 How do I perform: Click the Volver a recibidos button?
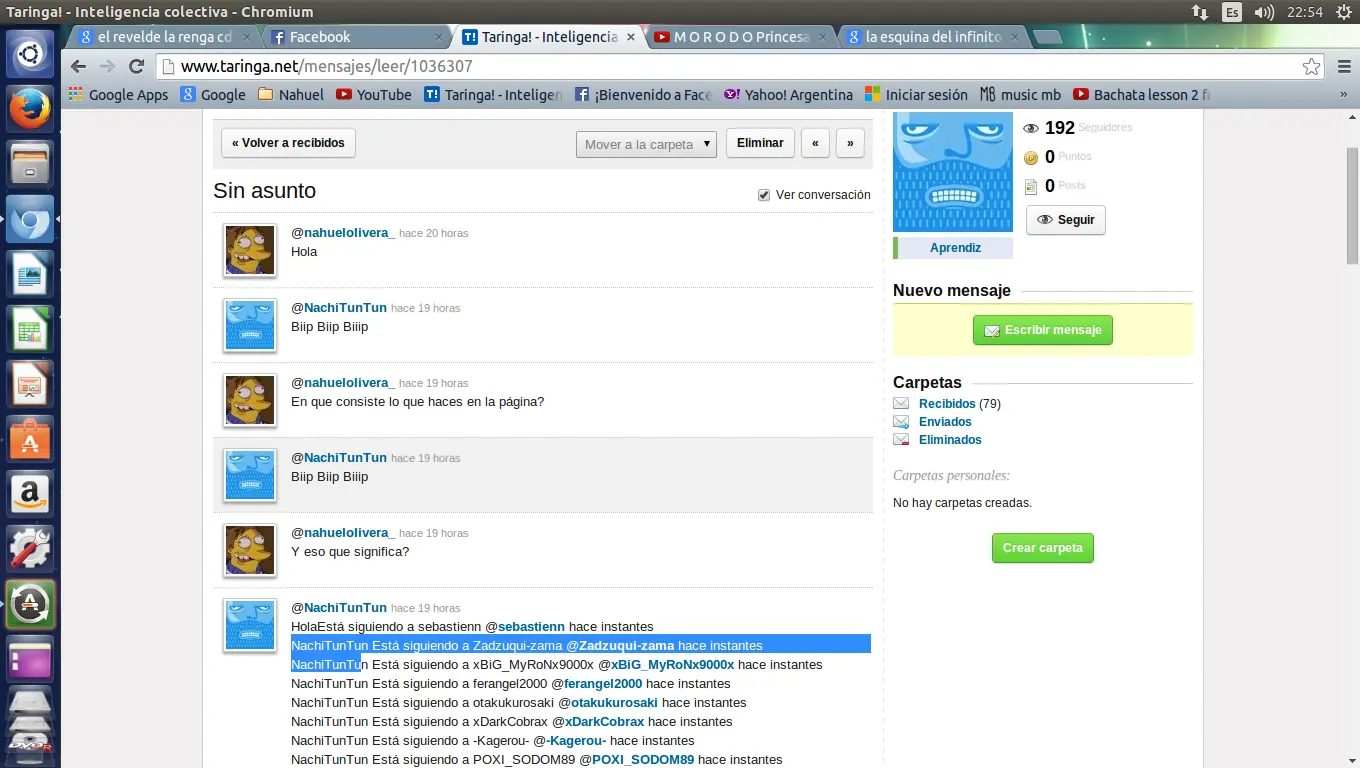[x=288, y=143]
